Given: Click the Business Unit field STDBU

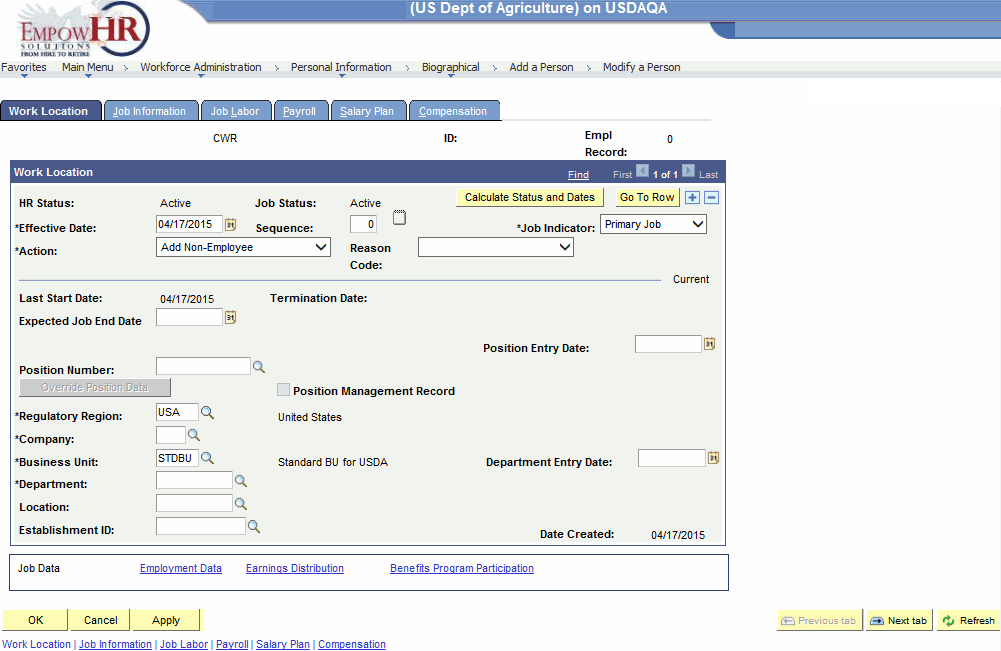Looking at the screenshot, I should point(177,458).
